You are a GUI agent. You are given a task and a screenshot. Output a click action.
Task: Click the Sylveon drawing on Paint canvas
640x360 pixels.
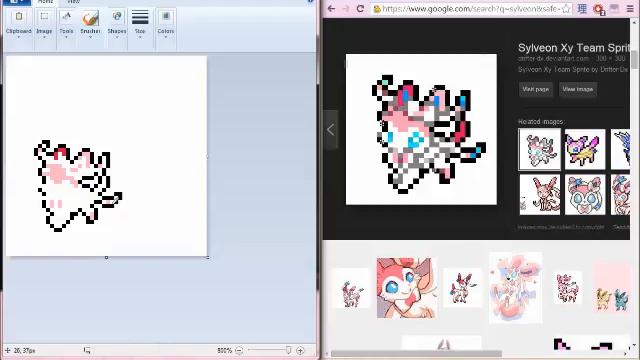[x=78, y=186]
